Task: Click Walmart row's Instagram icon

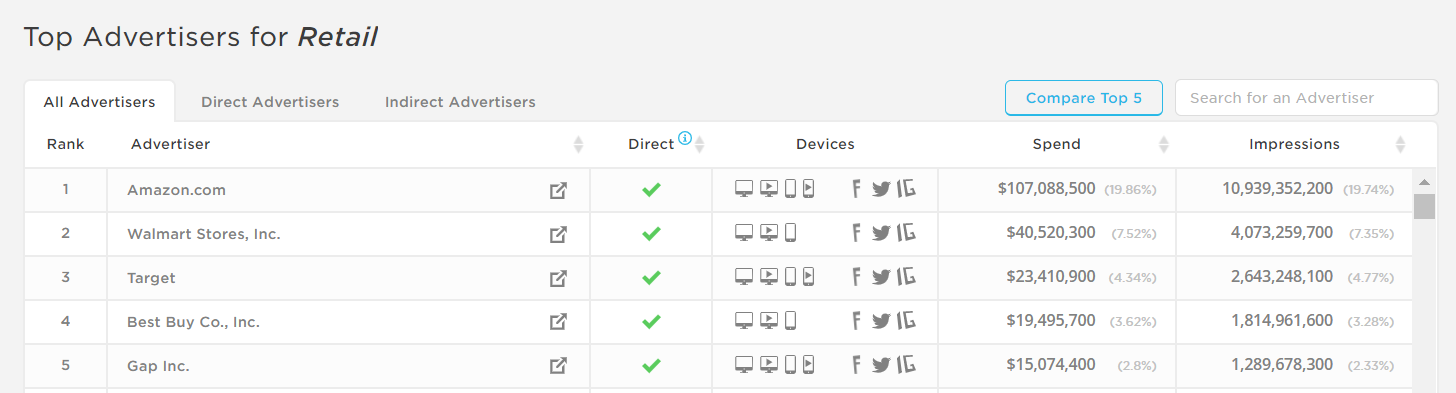Action: [907, 233]
